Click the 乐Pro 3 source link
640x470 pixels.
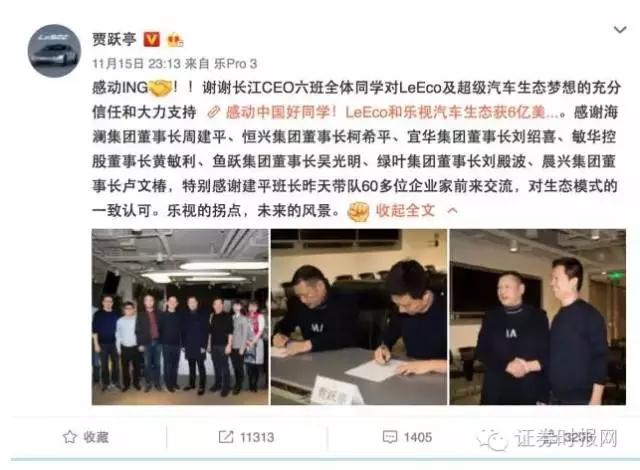236,64
